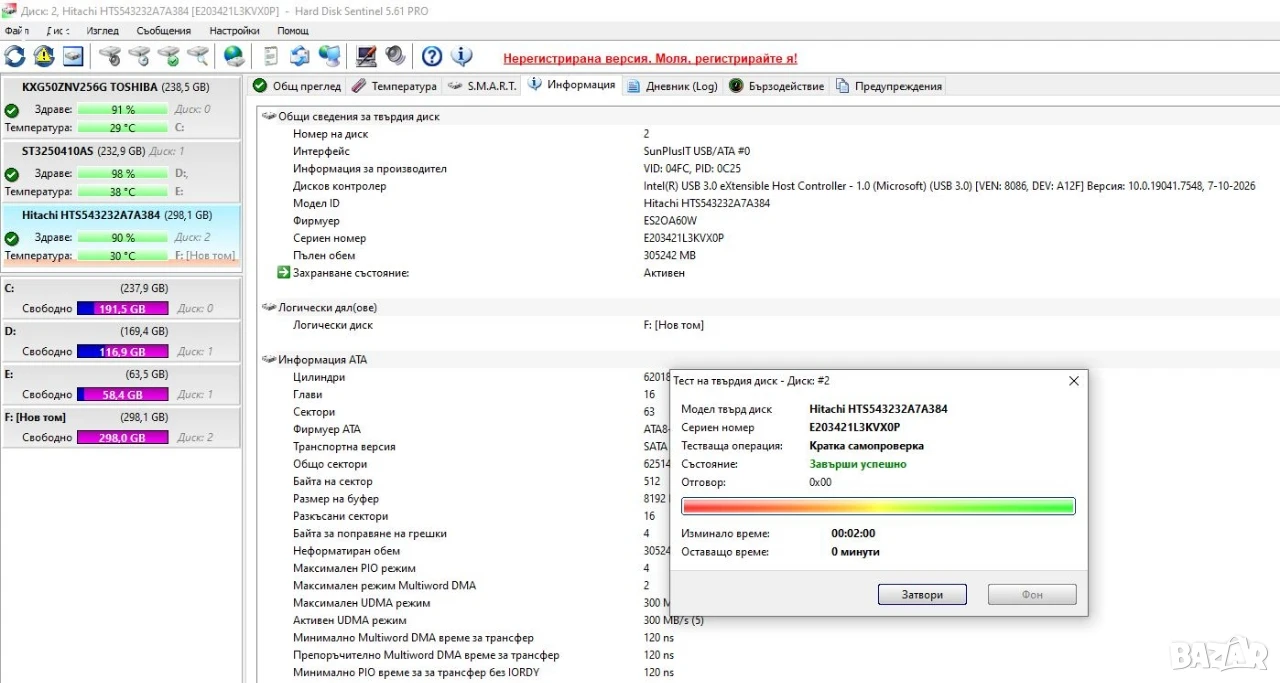Open the Диск menu

(57, 31)
